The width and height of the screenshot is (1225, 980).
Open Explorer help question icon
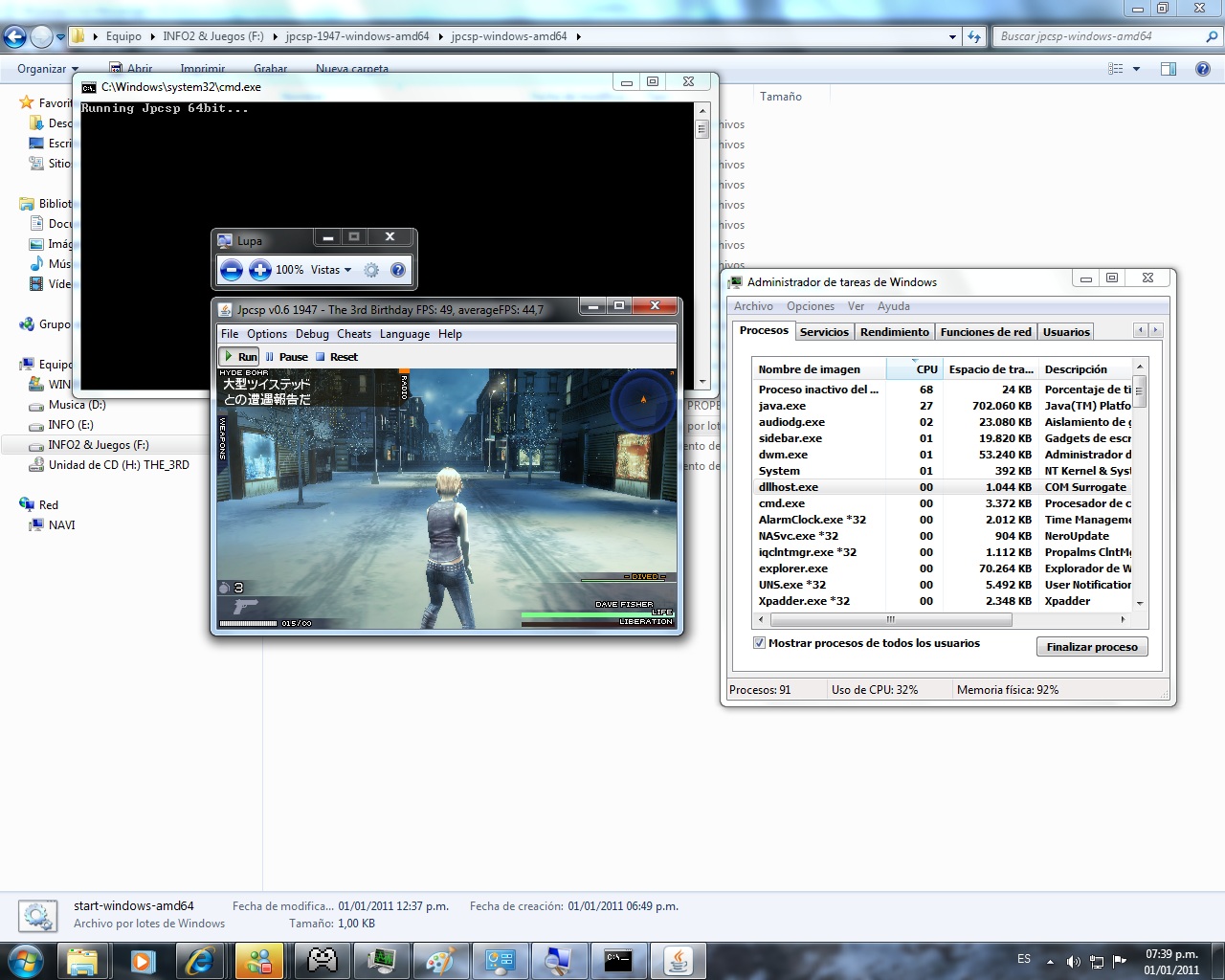pyautogui.click(x=1203, y=69)
